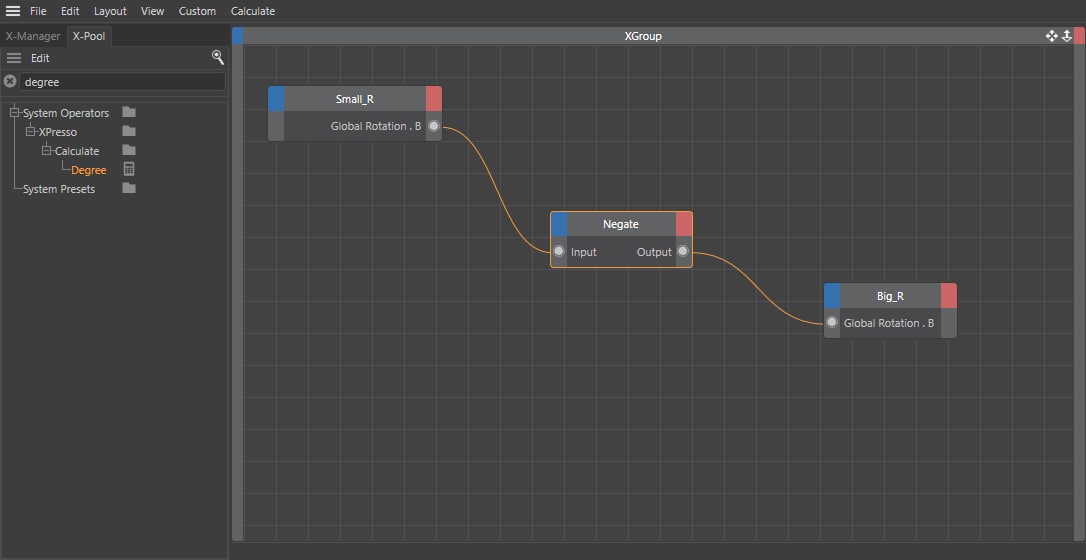The image size is (1086, 560).
Task: Select the Negate node title
Action: [621, 224]
